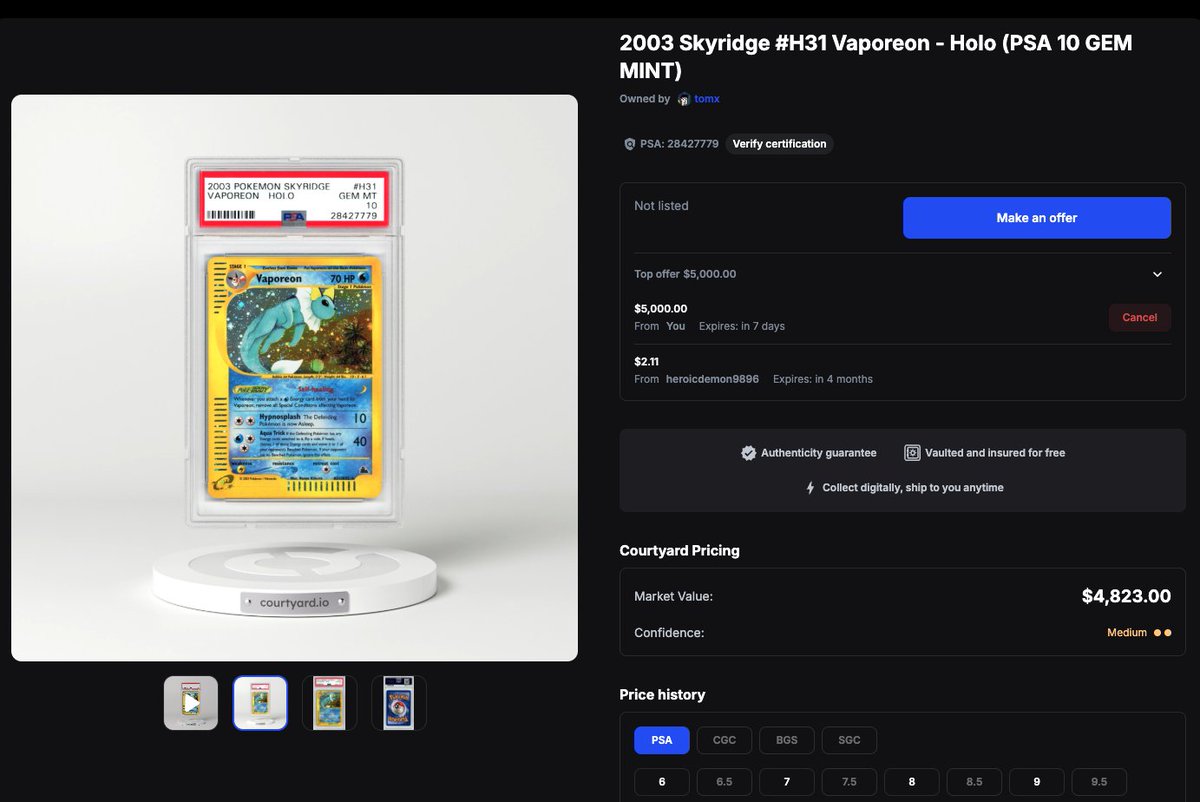Image resolution: width=1200 pixels, height=802 pixels.
Task: Choose grade 9.5 filter
Action: coord(1099,782)
